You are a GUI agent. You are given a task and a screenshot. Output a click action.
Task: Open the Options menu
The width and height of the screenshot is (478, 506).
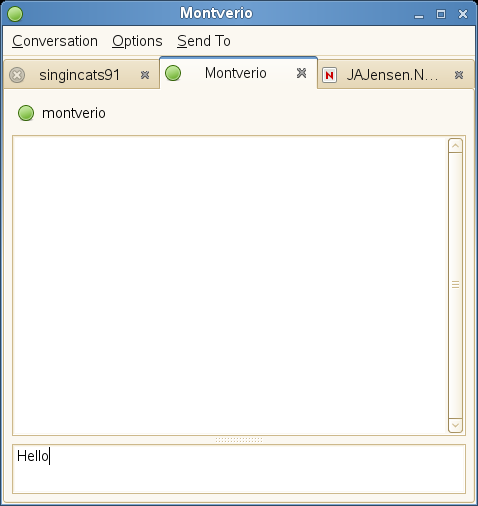click(x=137, y=41)
